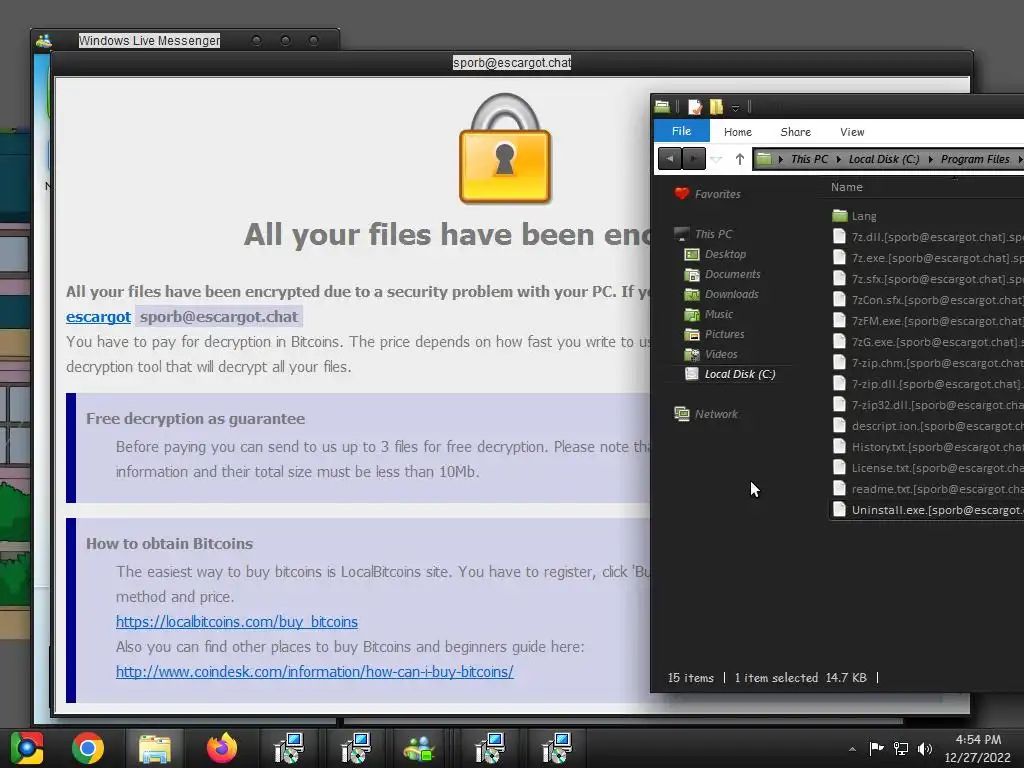The height and width of the screenshot is (768, 1024).
Task: Select the 7zFM.exe encrypted file
Action: [x=927, y=321]
